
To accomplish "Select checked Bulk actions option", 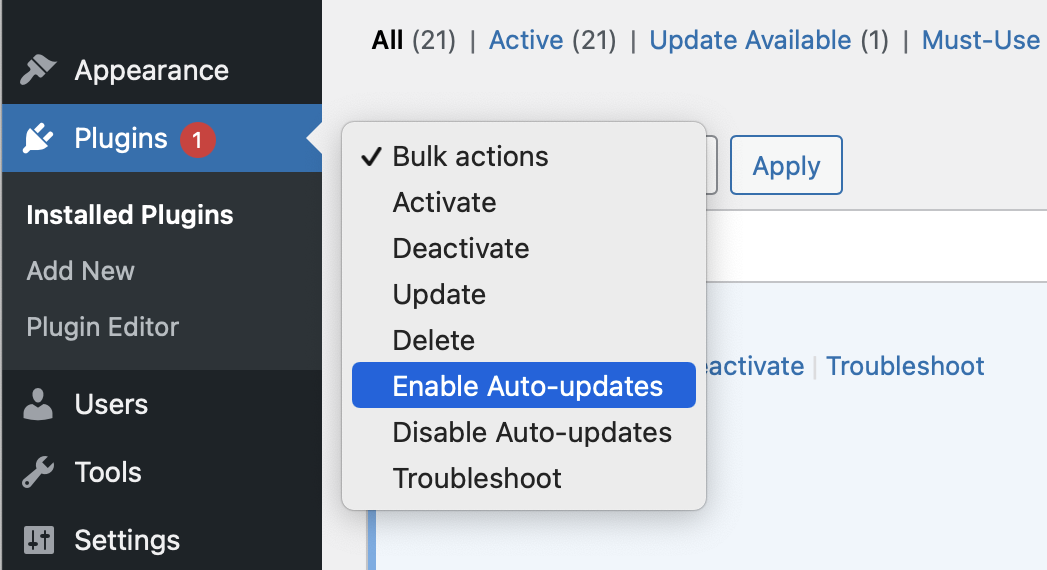I will click(470, 157).
